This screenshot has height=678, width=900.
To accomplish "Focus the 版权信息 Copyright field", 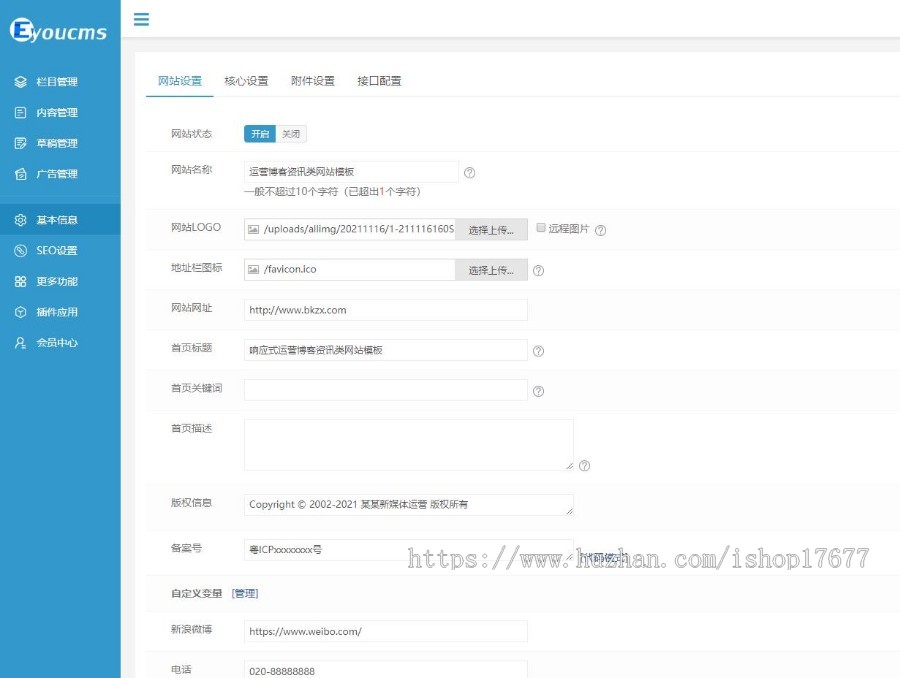I will click(x=409, y=505).
